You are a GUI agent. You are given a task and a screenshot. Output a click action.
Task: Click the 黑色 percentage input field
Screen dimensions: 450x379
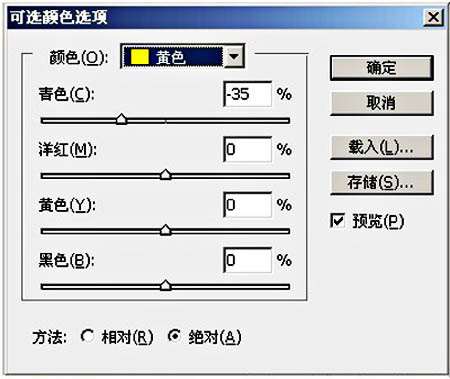247,260
